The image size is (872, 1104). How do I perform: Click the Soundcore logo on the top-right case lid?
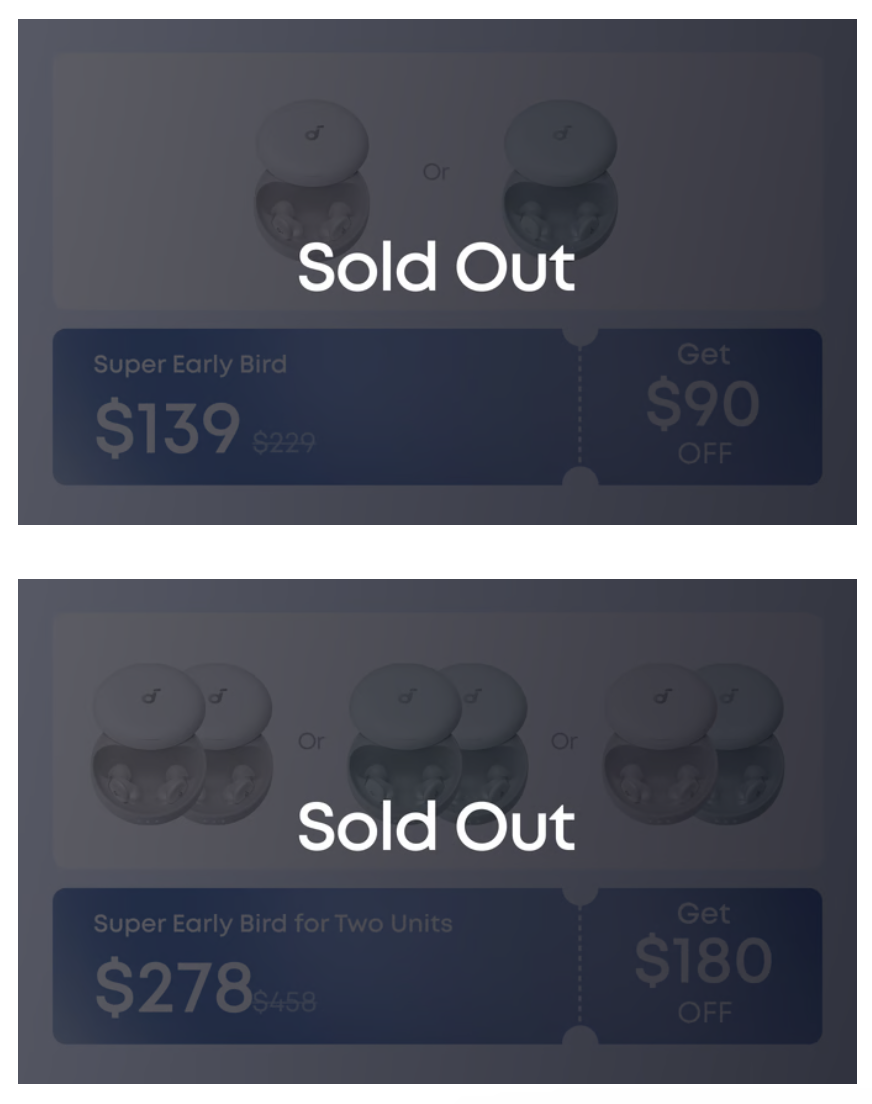[562, 133]
